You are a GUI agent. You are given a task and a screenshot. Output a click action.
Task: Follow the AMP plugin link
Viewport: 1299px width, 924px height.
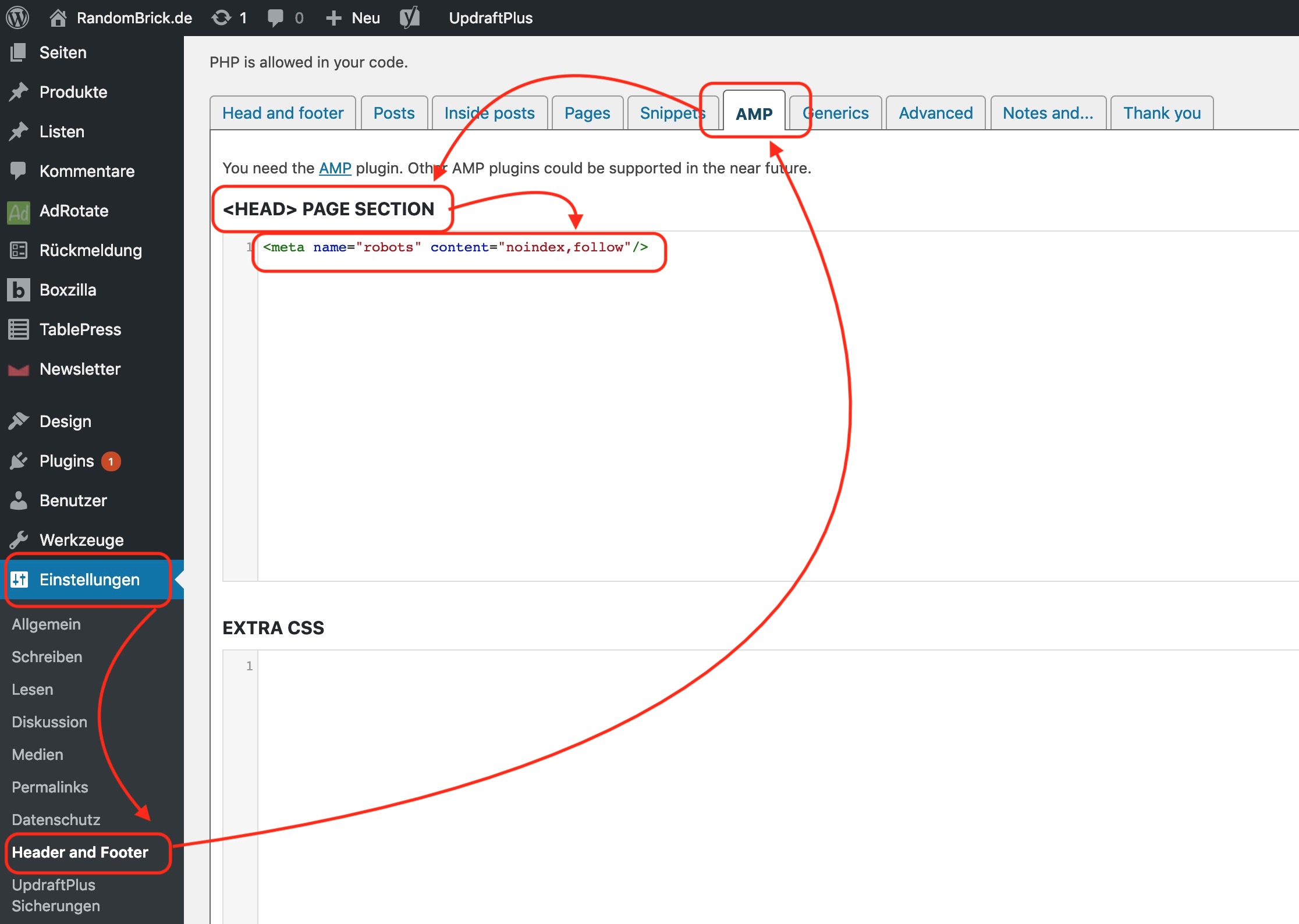(x=335, y=168)
